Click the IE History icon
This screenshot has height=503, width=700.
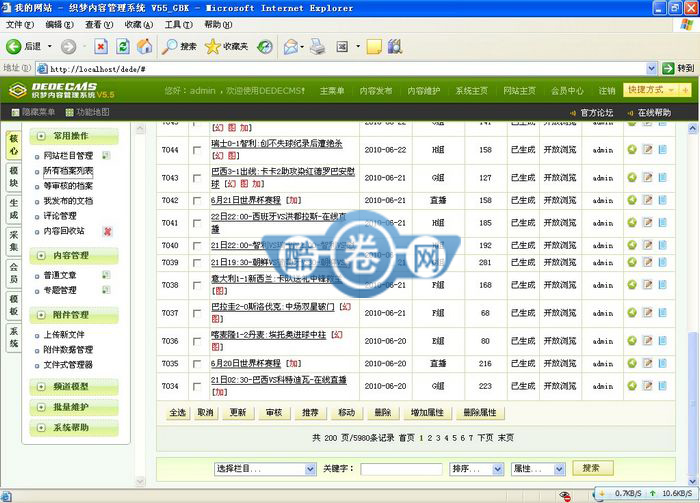pyautogui.click(x=265, y=46)
